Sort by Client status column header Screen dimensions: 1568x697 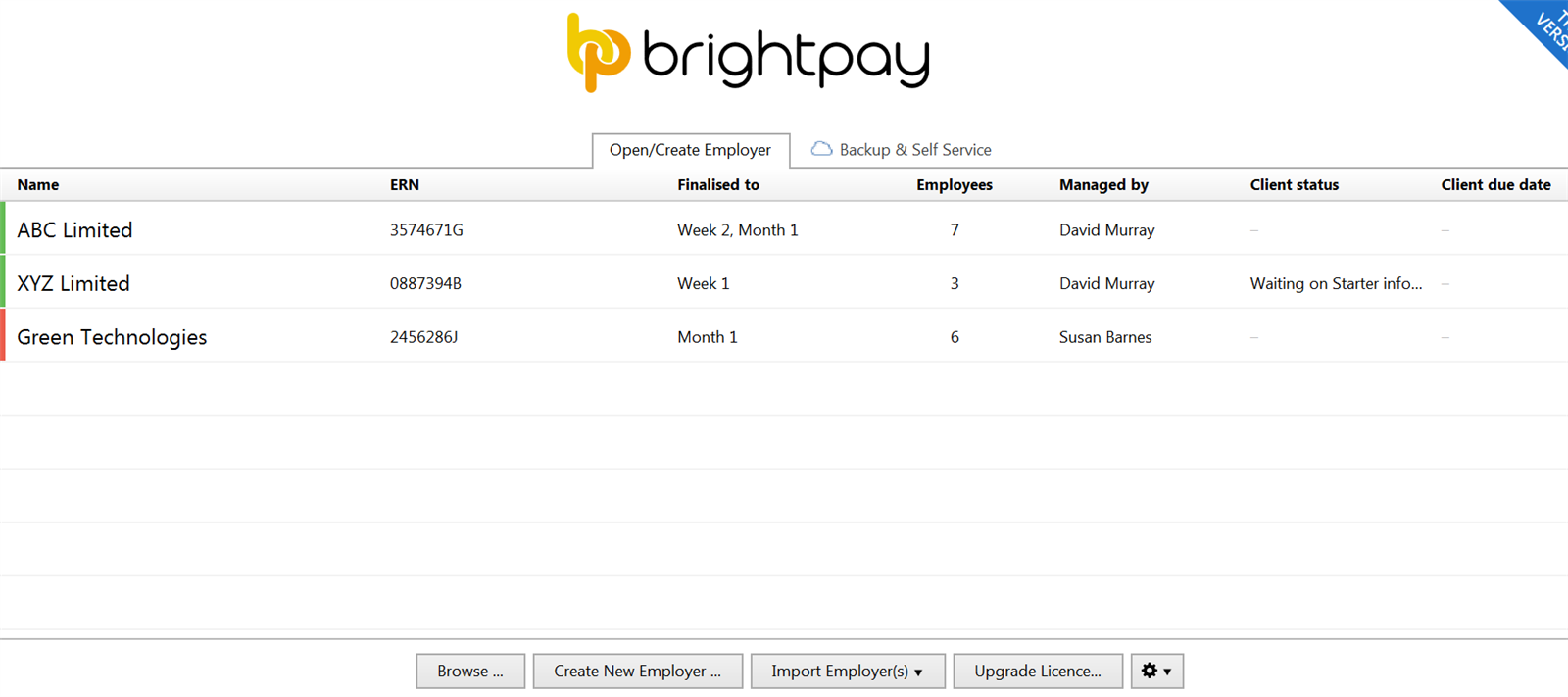point(1295,184)
